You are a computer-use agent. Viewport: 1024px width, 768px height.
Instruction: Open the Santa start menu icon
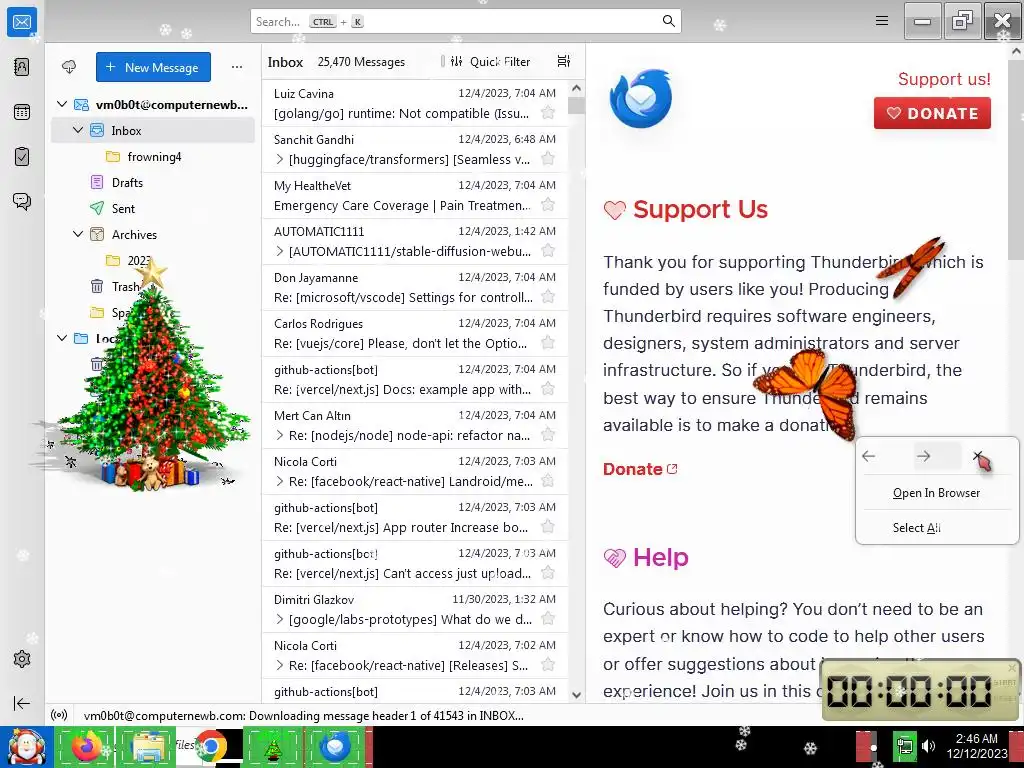click(x=27, y=746)
